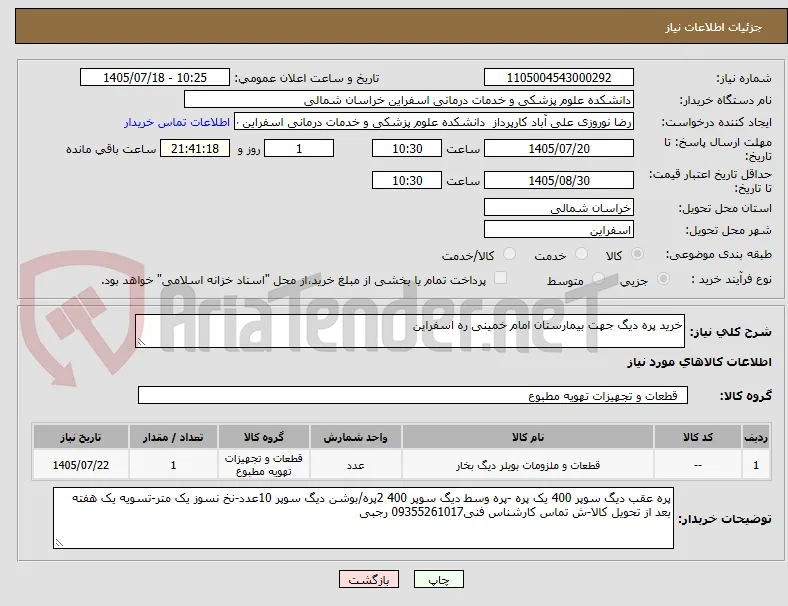Click the اسفراین city field

coord(559,230)
